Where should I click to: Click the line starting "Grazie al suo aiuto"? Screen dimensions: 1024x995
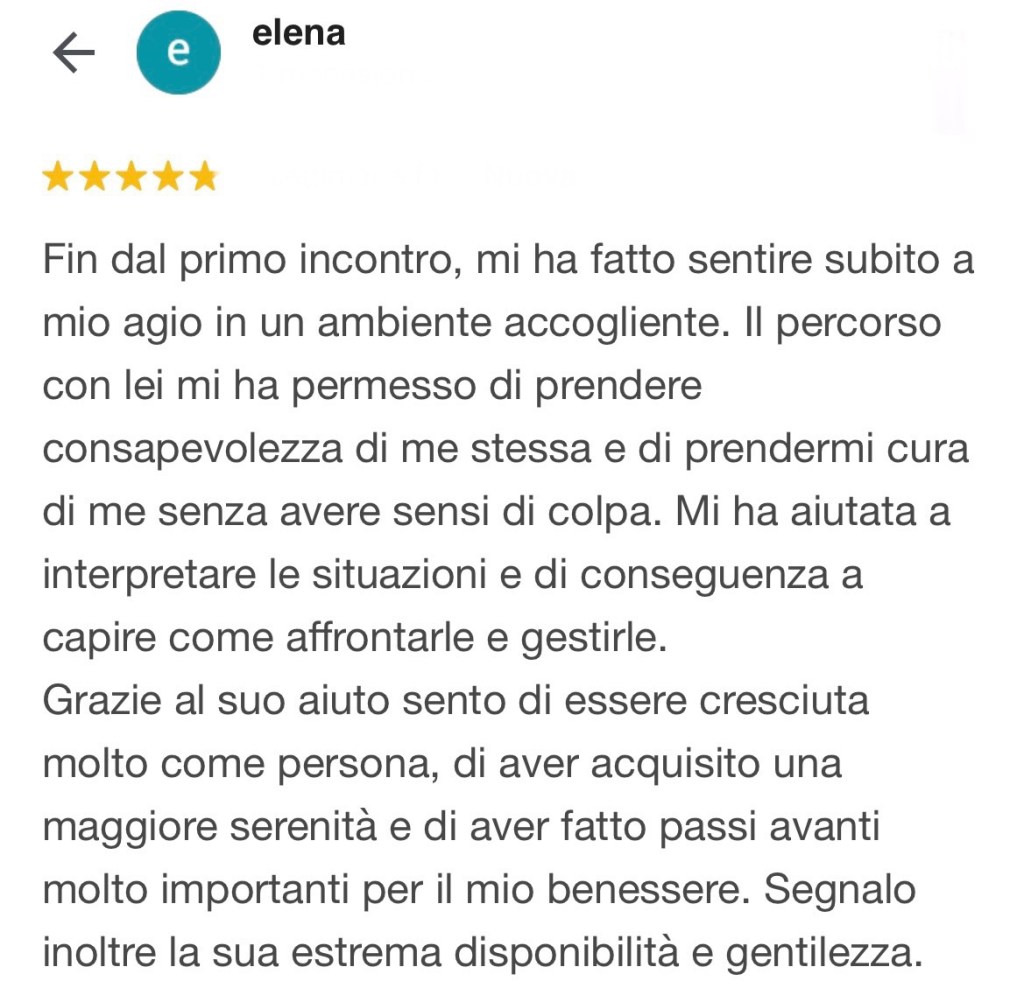(455, 700)
